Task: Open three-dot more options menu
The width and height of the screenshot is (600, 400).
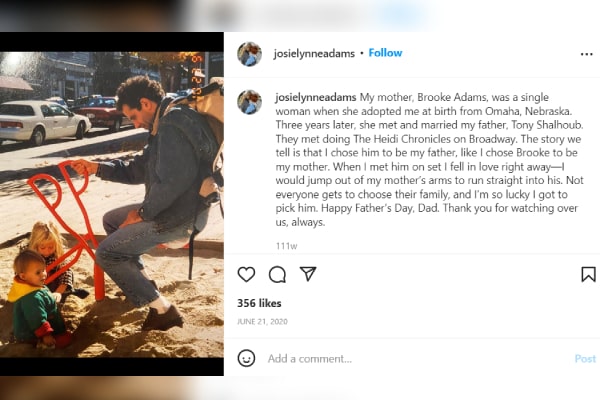Action: click(x=586, y=54)
